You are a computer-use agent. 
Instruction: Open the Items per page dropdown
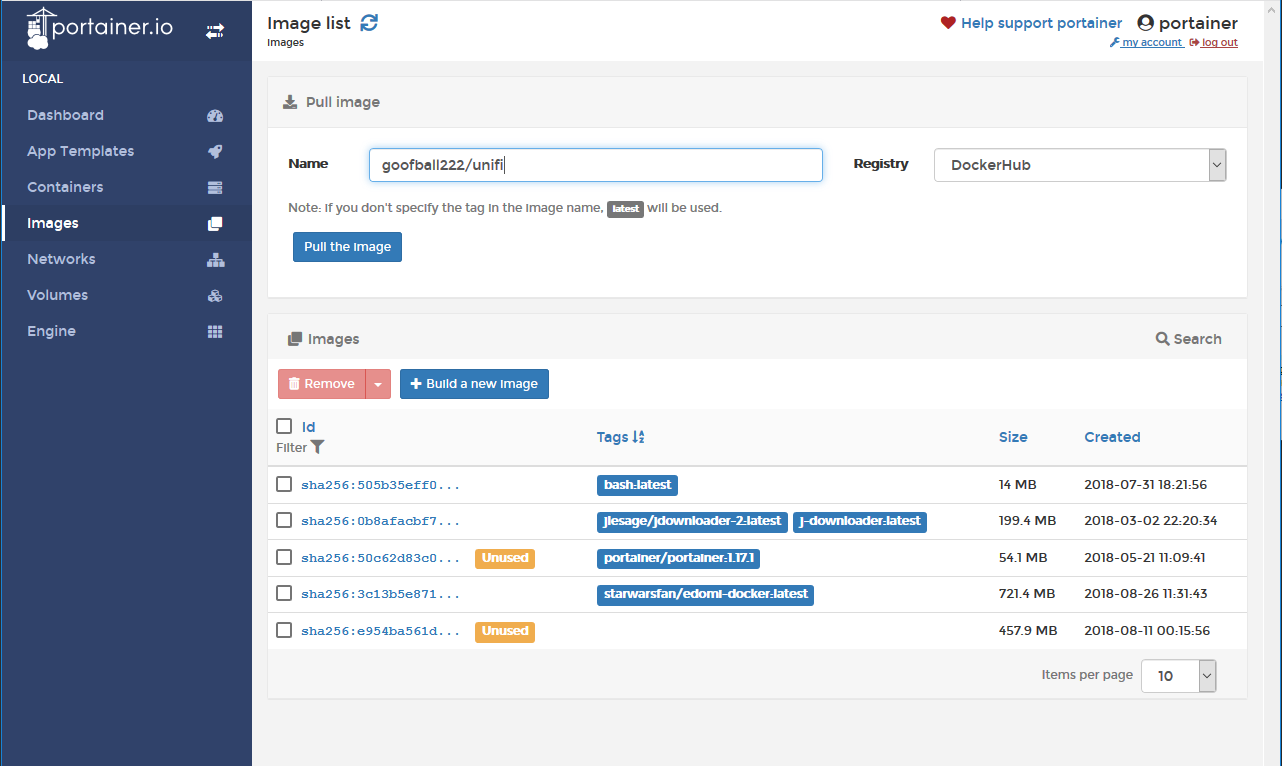(x=1179, y=676)
